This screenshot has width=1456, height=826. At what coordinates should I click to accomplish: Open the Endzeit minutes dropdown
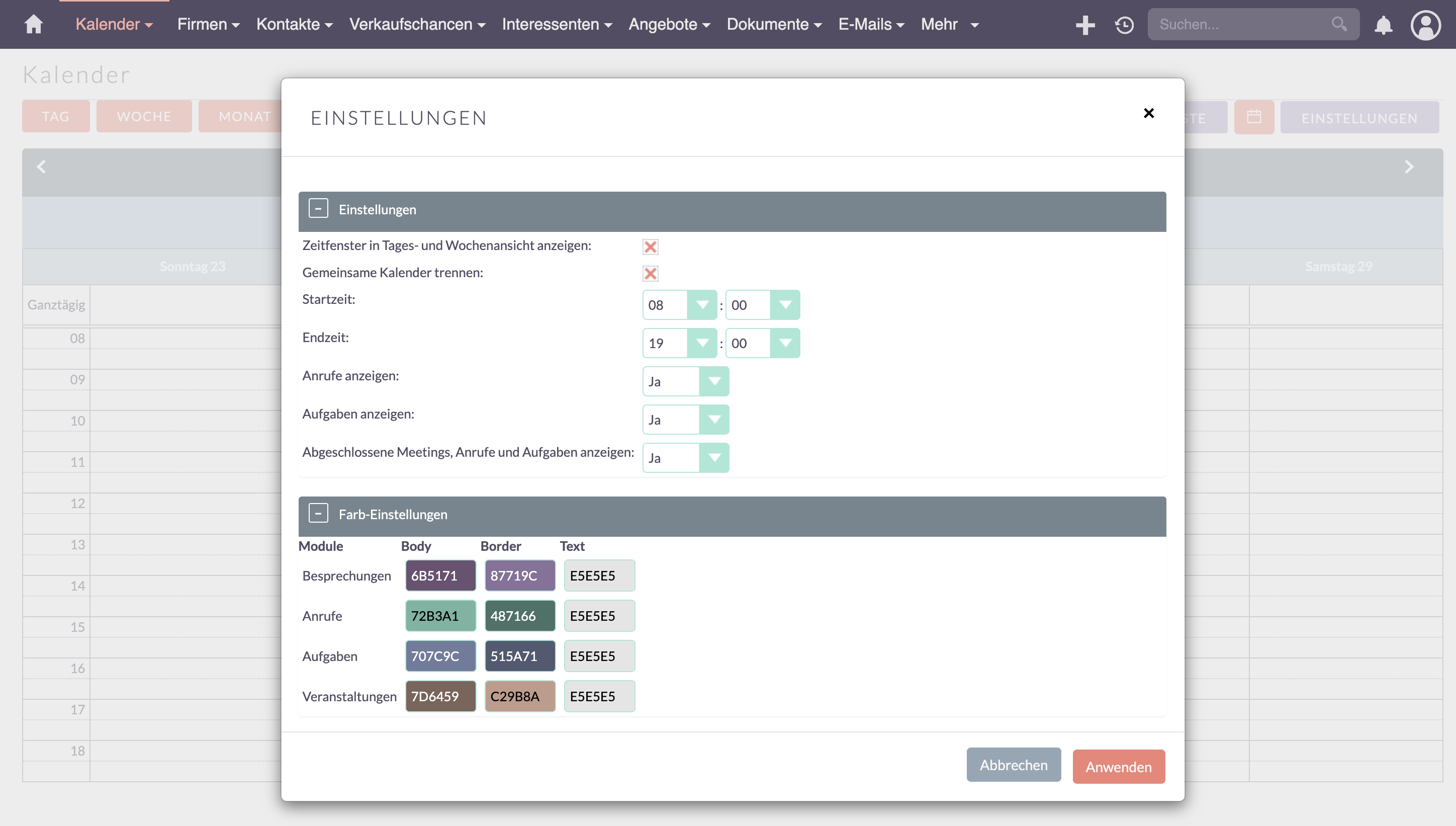coord(763,343)
